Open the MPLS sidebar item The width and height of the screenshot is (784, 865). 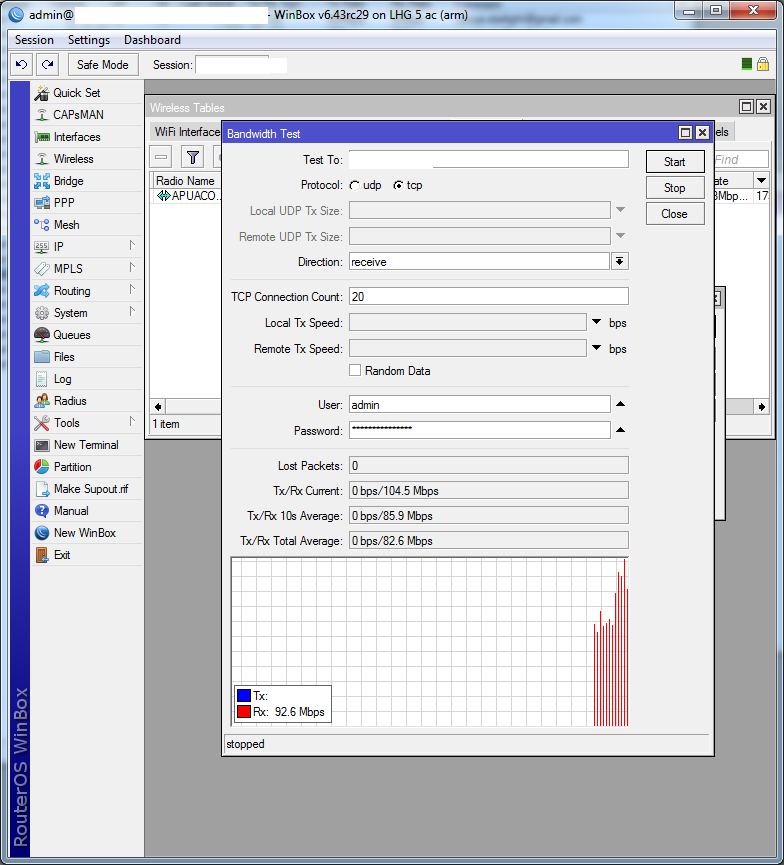[87, 269]
